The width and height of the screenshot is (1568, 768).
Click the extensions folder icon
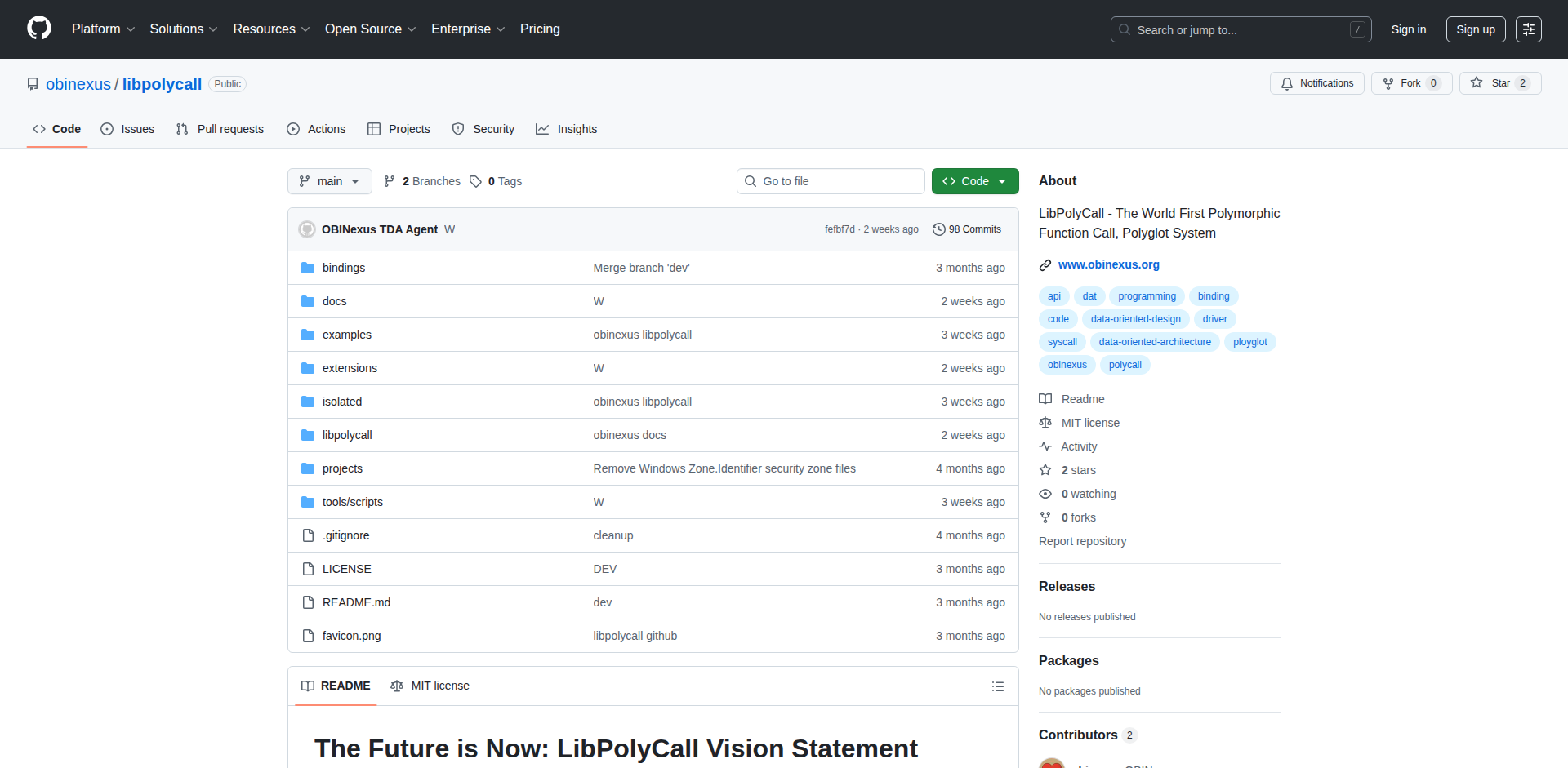308,368
